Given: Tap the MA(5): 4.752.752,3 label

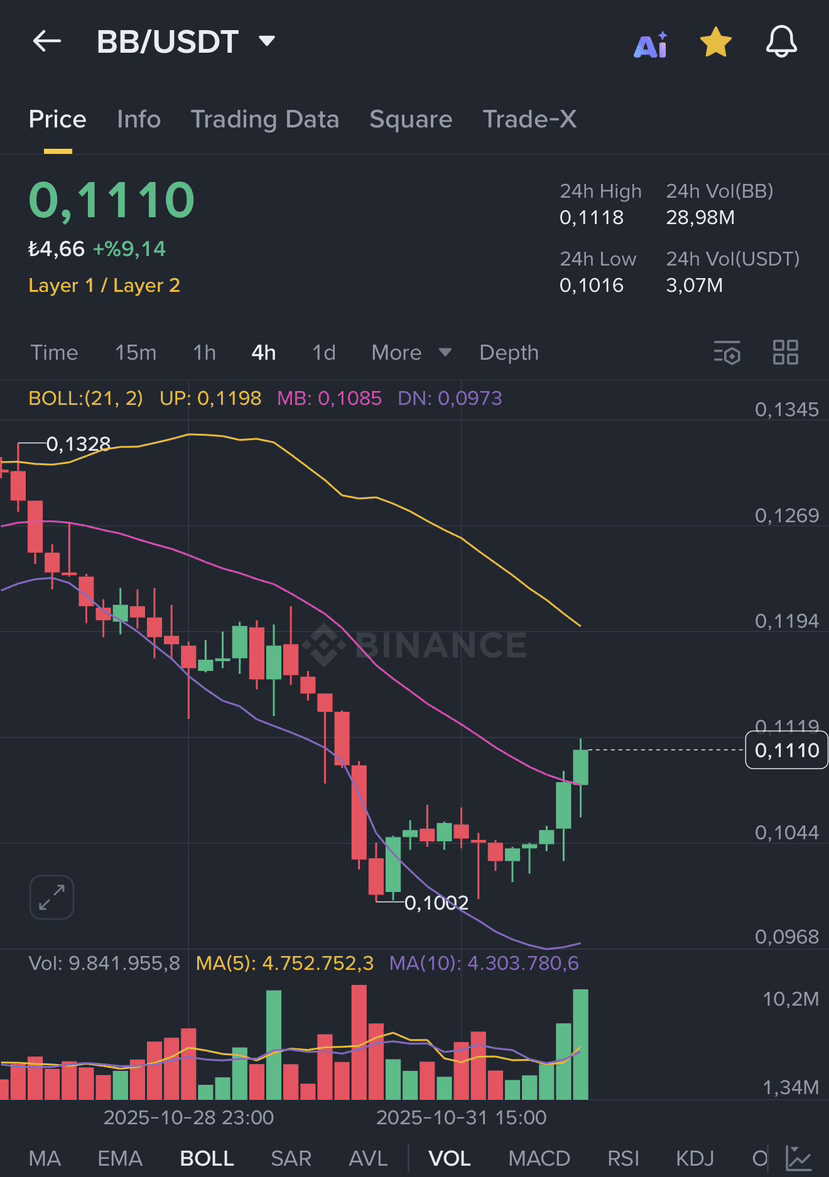Looking at the screenshot, I should (285, 963).
